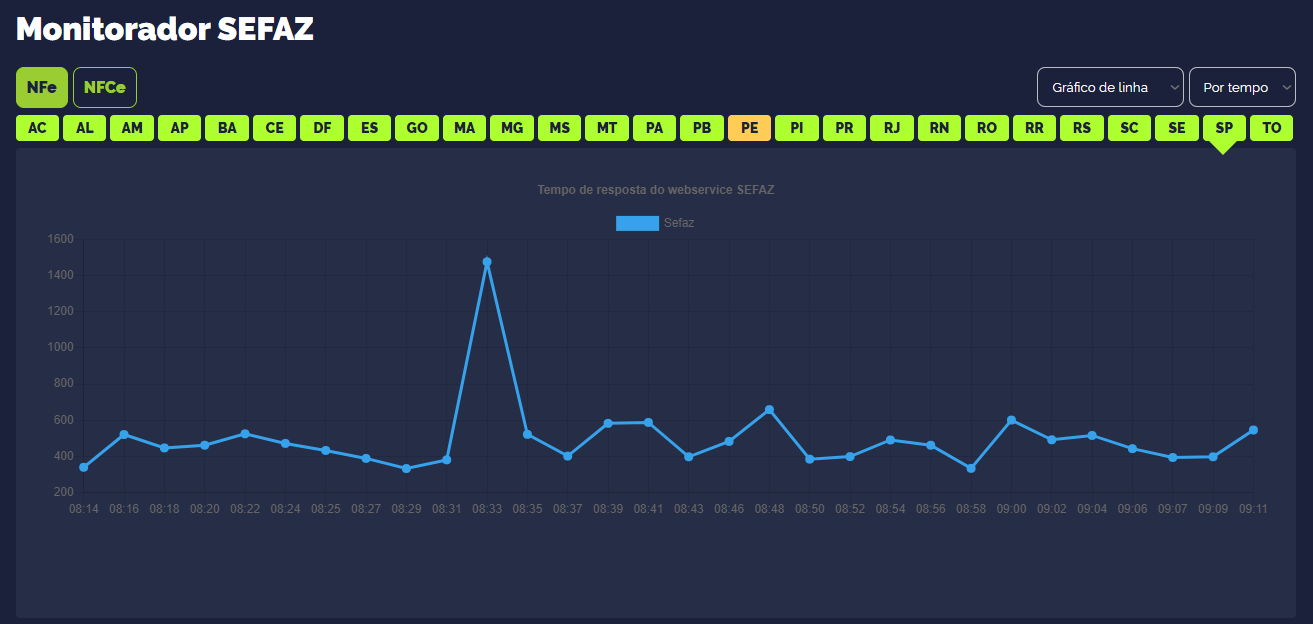Viewport: 1313px width, 624px height.
Task: Select the SC state tab
Action: (1130, 128)
